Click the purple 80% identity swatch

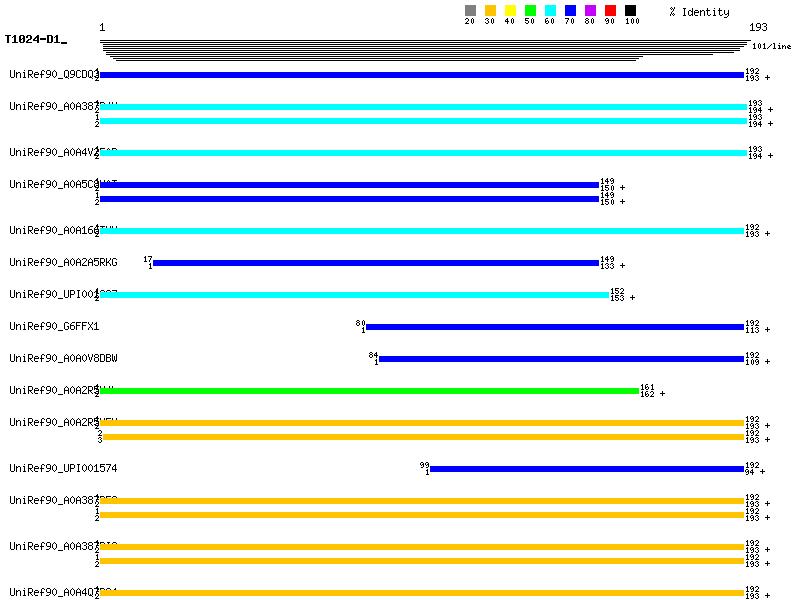click(x=590, y=11)
